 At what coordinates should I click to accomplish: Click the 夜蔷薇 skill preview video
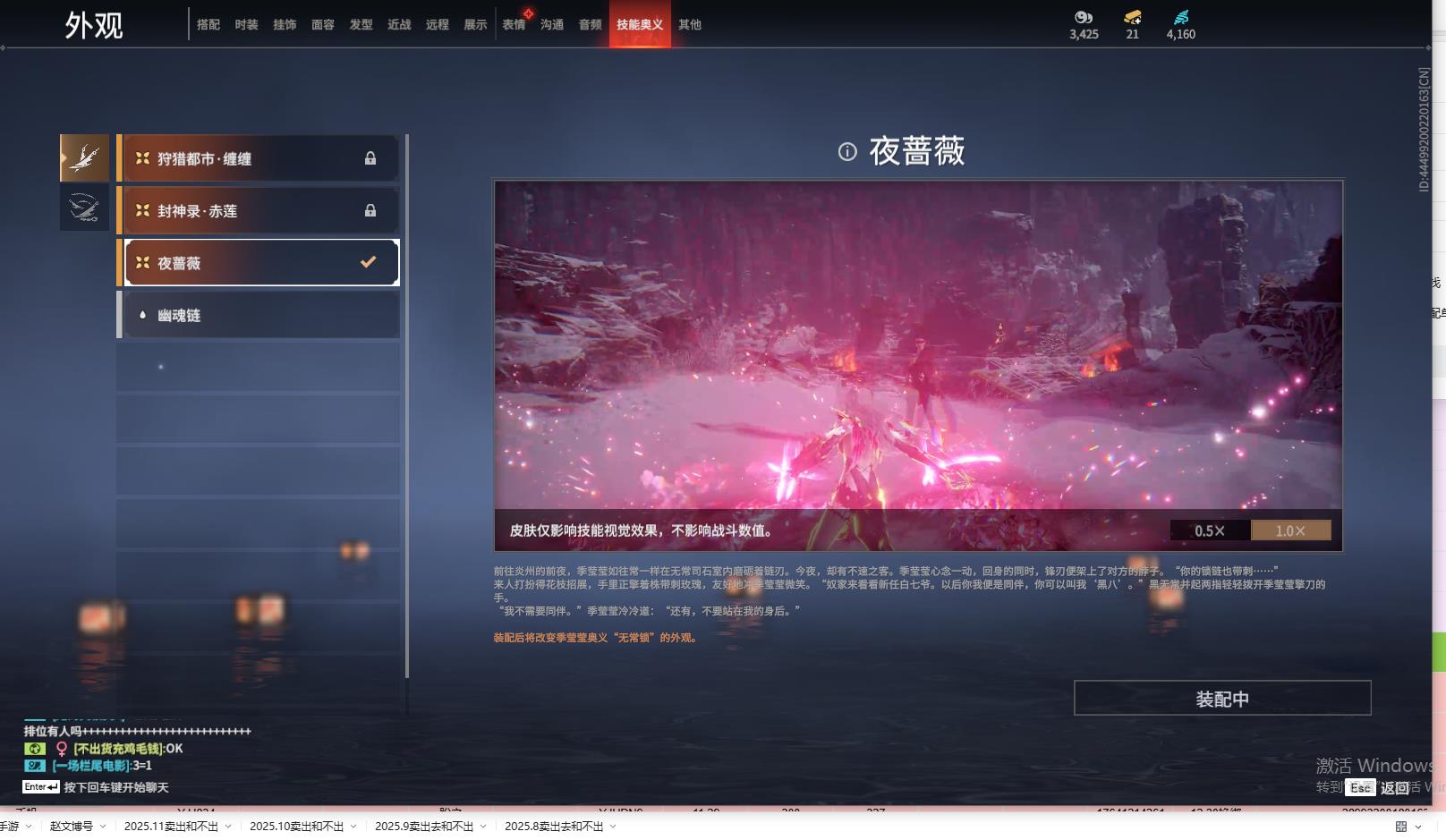pos(918,366)
